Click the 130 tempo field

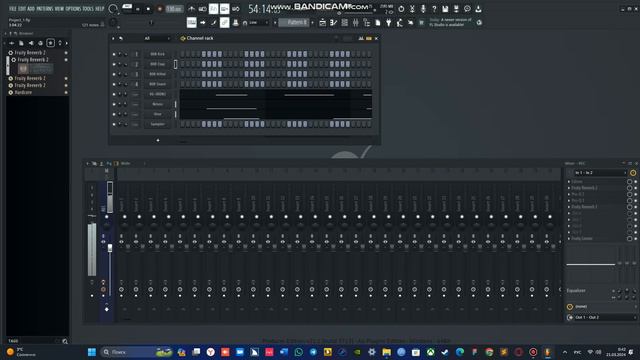174,9
